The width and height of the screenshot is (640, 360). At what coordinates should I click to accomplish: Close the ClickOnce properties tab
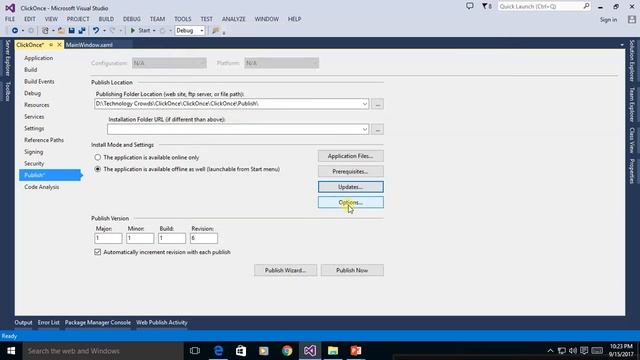(x=59, y=44)
